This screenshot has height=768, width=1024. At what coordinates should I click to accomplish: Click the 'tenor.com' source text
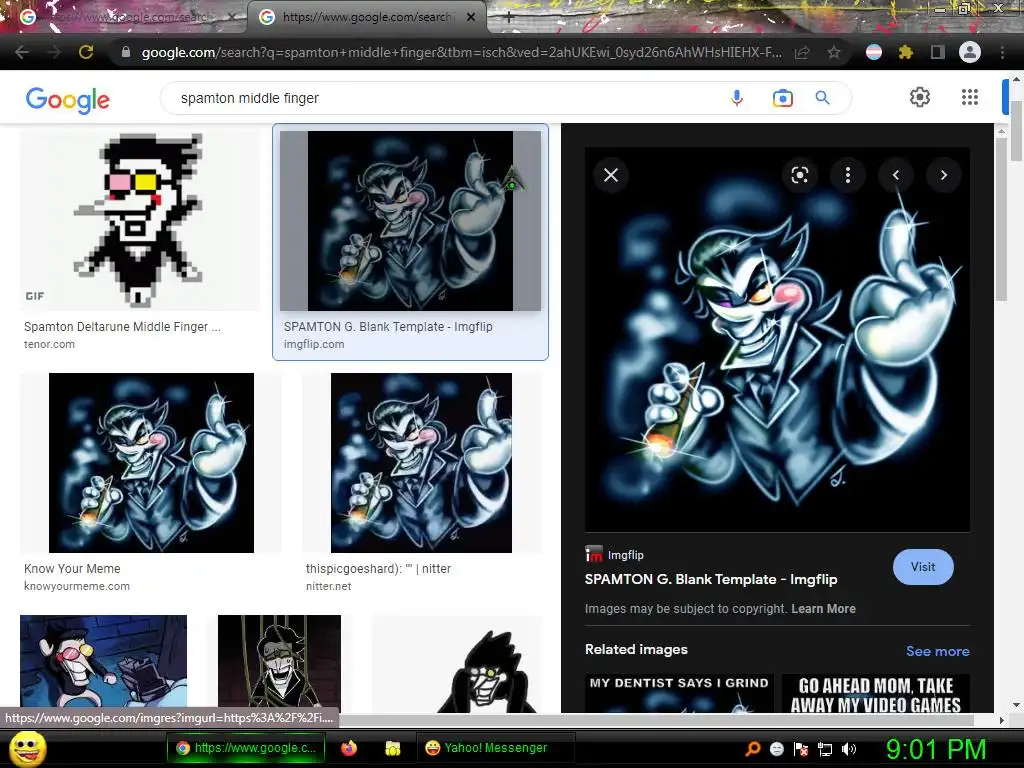click(x=49, y=344)
